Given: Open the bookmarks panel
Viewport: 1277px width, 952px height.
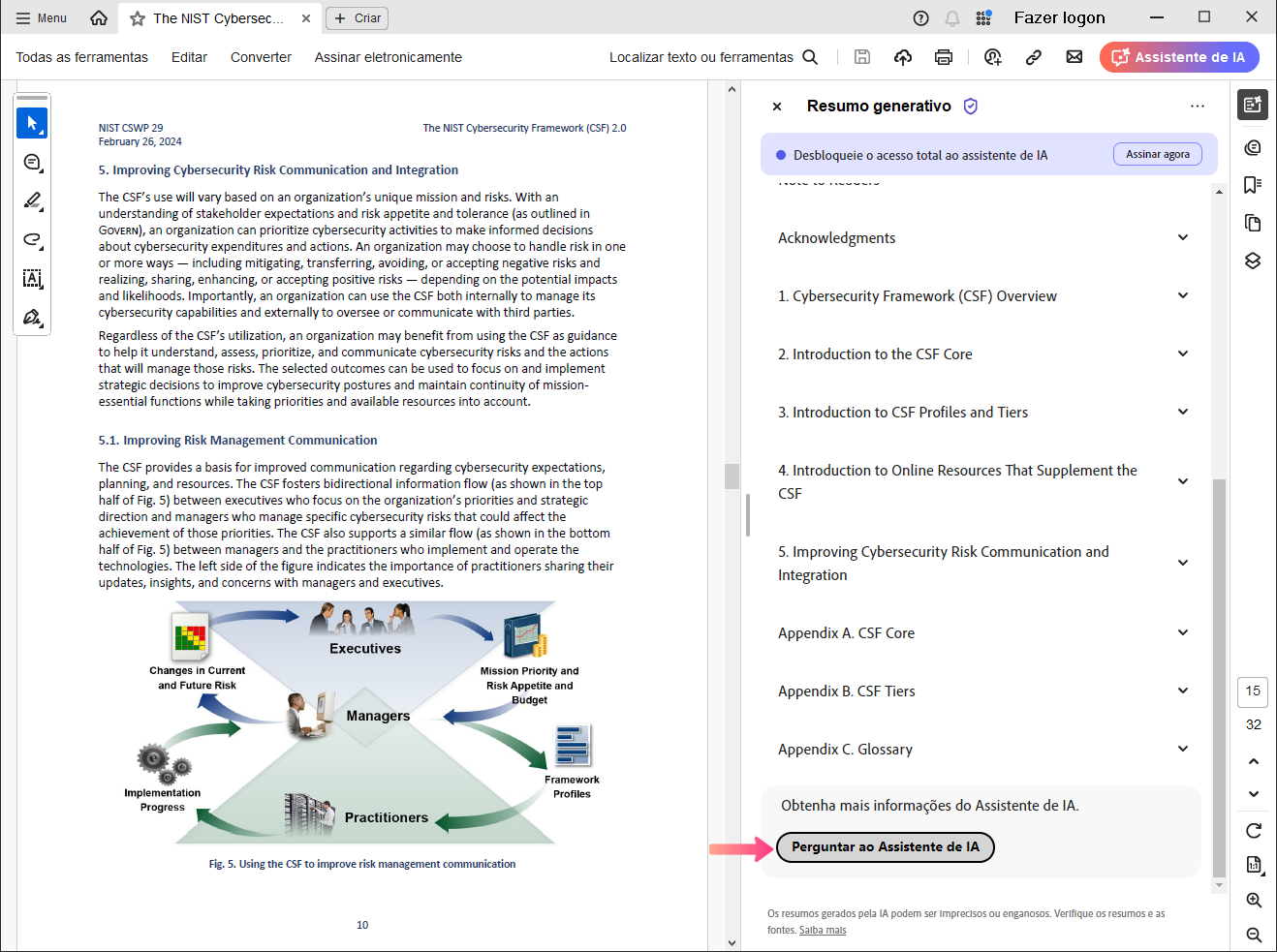Looking at the screenshot, I should pyautogui.click(x=1253, y=185).
